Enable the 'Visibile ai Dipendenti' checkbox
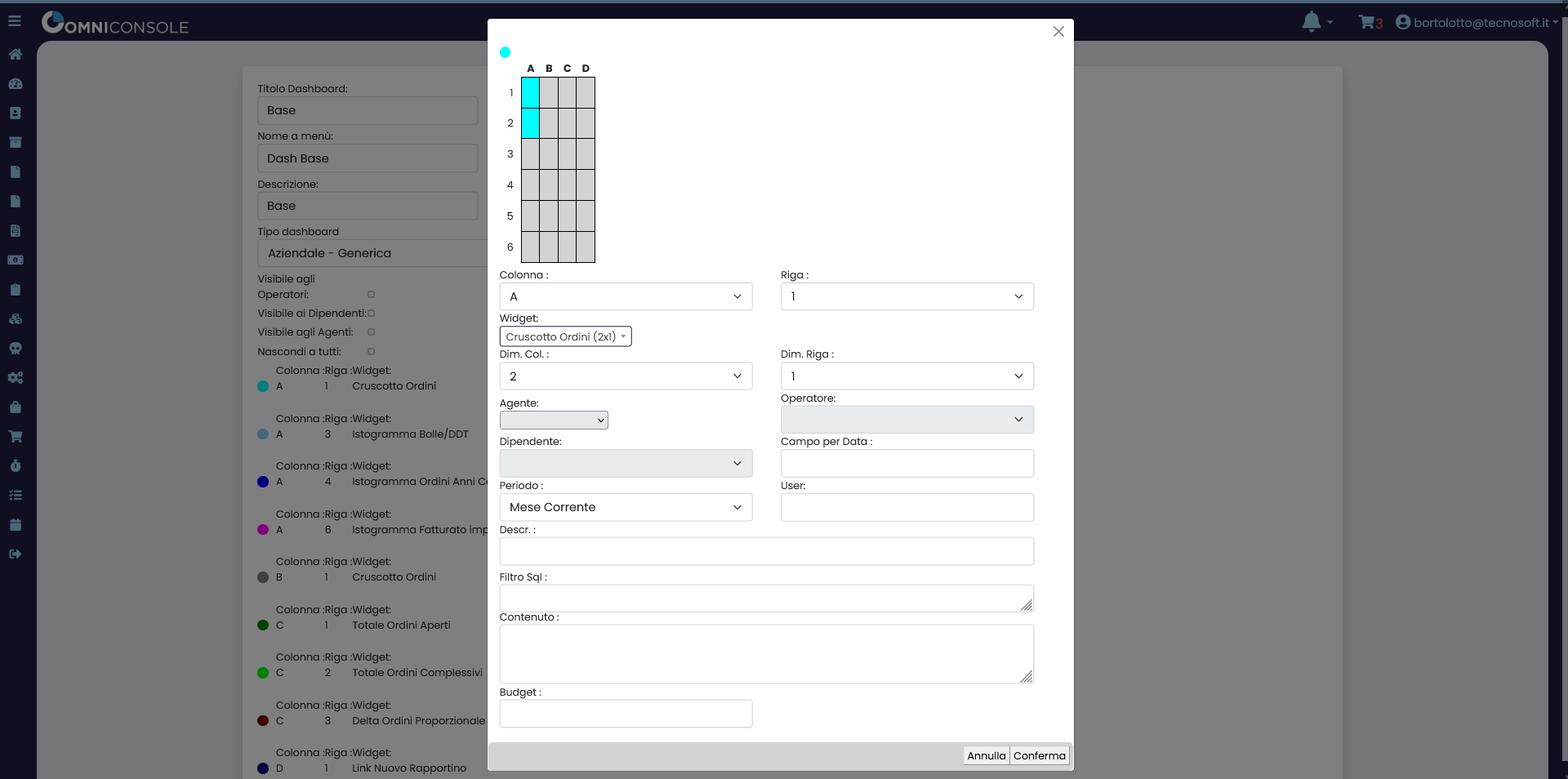The image size is (1568, 779). click(371, 314)
